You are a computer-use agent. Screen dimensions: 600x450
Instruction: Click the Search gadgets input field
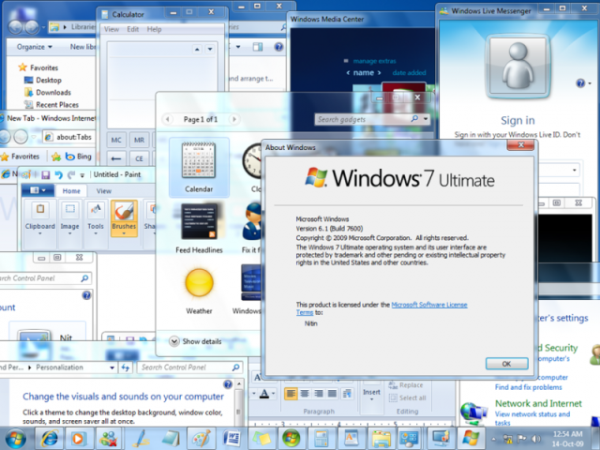363,119
